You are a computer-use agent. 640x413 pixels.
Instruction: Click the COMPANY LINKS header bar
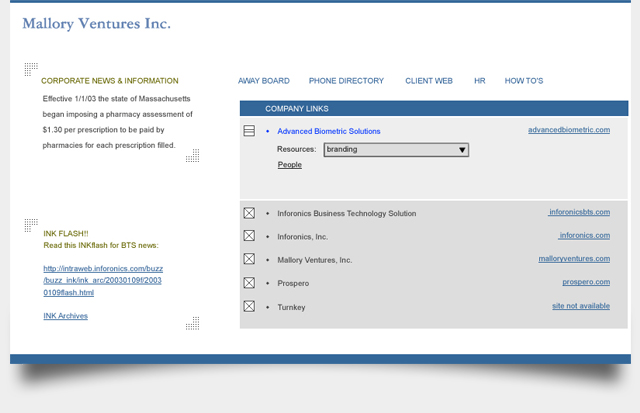(x=434, y=109)
